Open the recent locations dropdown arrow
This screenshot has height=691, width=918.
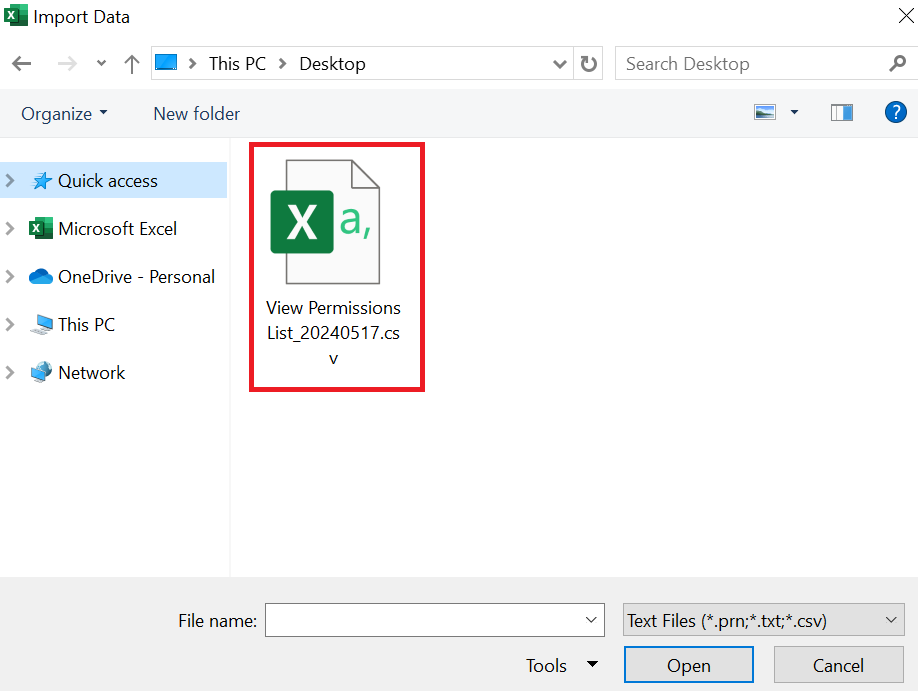[101, 64]
